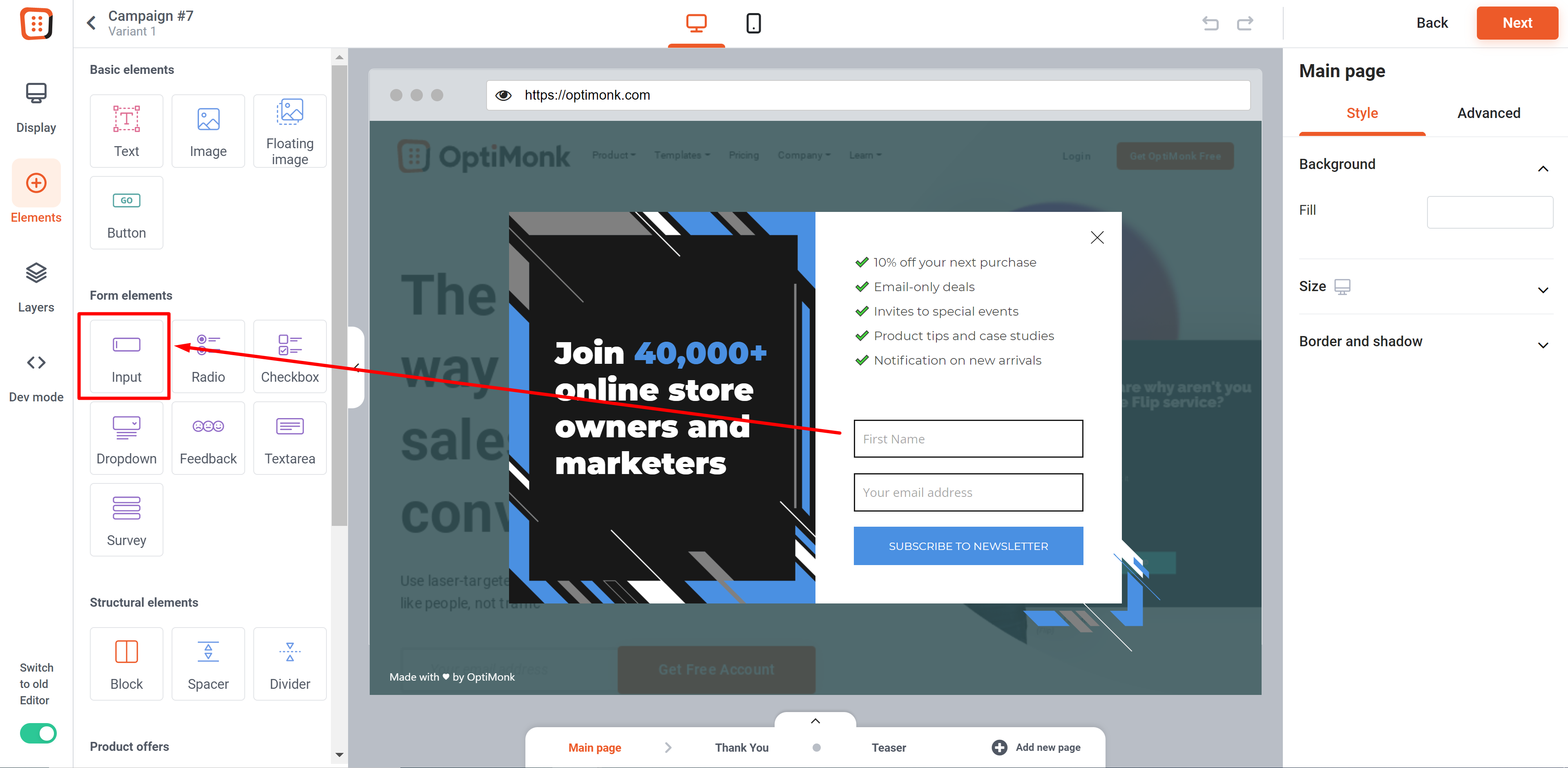Click the orange Next button
Image resolution: width=1568 pixels, height=768 pixels.
coord(1517,23)
